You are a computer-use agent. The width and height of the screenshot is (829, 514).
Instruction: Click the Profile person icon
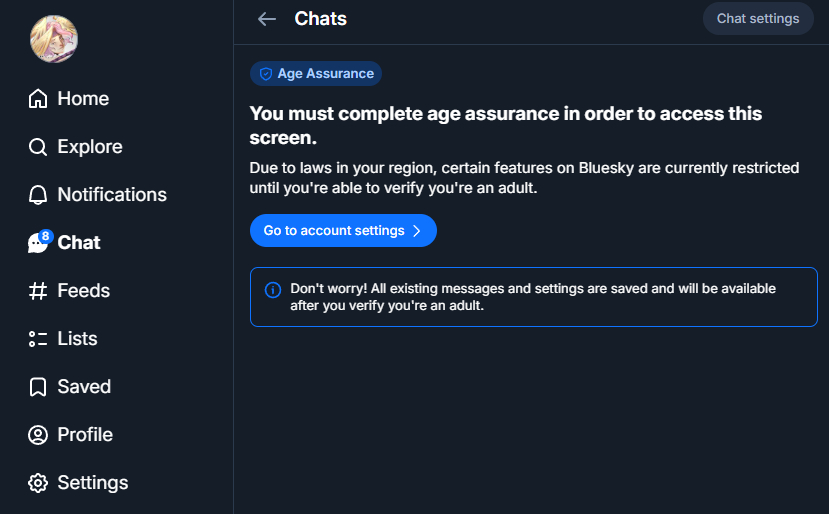tap(38, 435)
